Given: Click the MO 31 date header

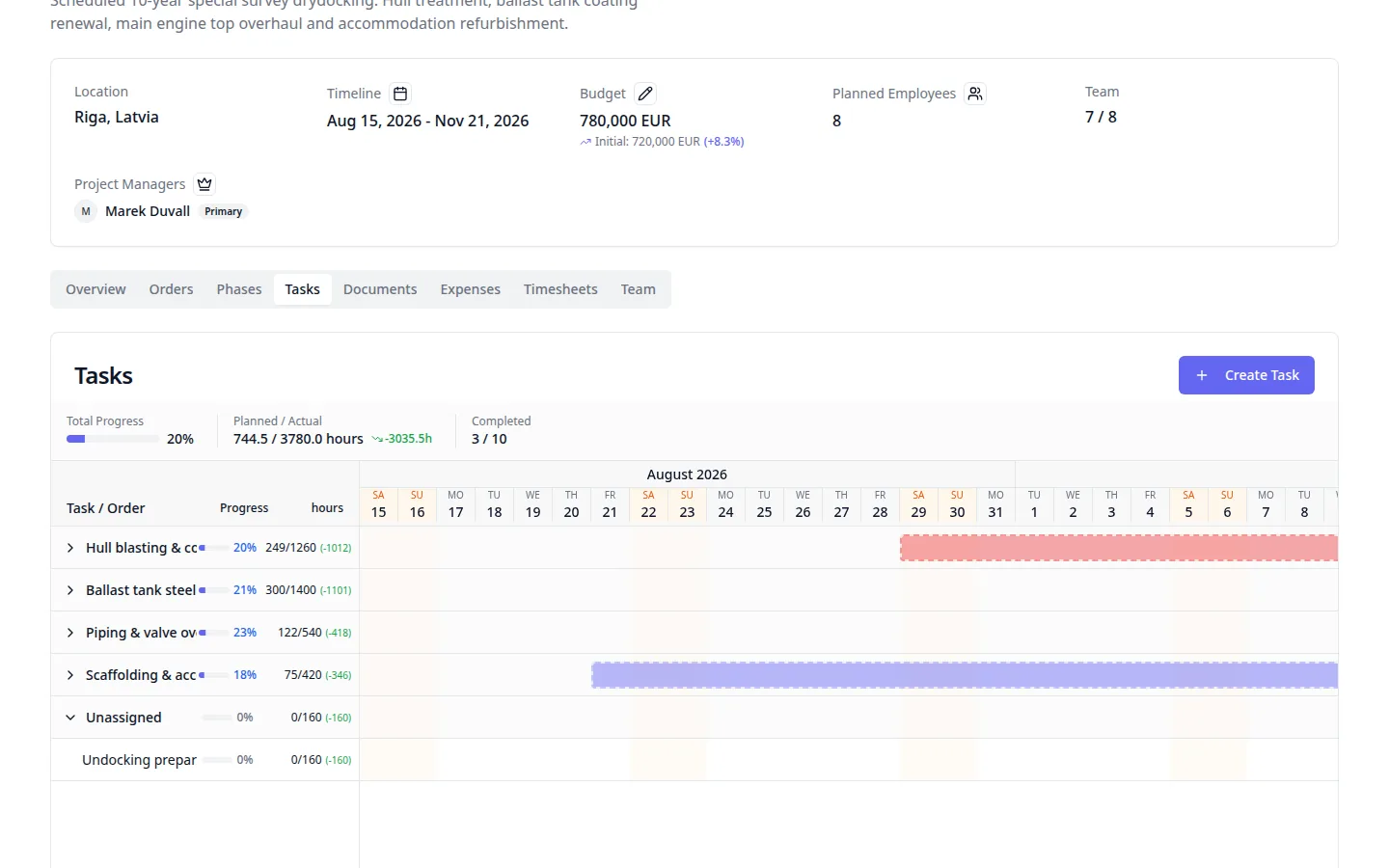Looking at the screenshot, I should point(995,504).
